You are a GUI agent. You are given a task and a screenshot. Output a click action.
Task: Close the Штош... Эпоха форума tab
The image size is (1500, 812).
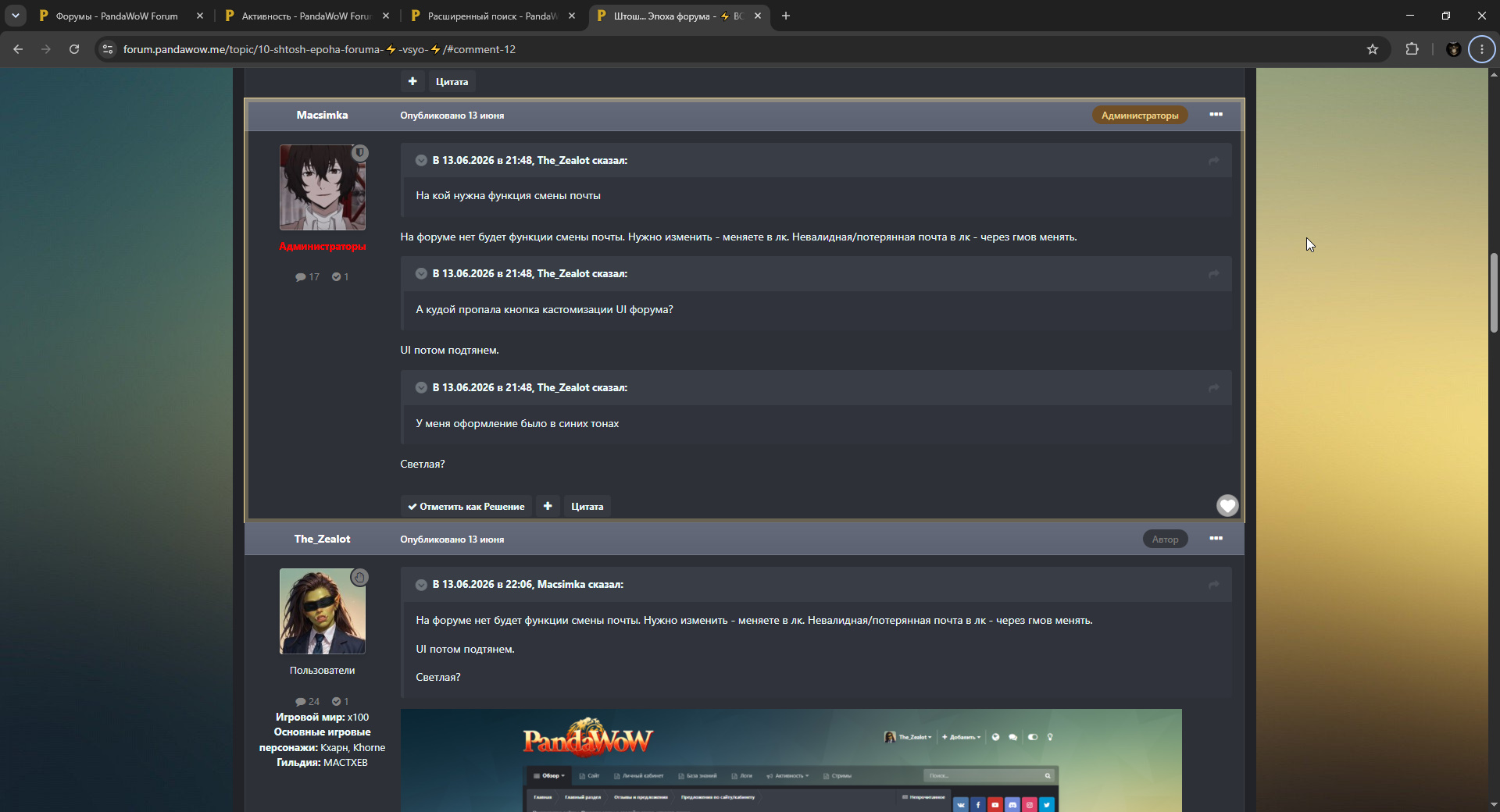click(x=758, y=16)
